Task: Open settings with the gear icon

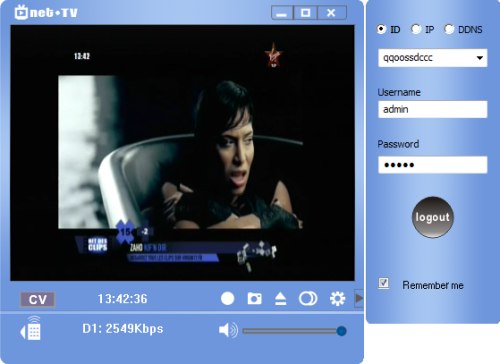Action: [337, 298]
